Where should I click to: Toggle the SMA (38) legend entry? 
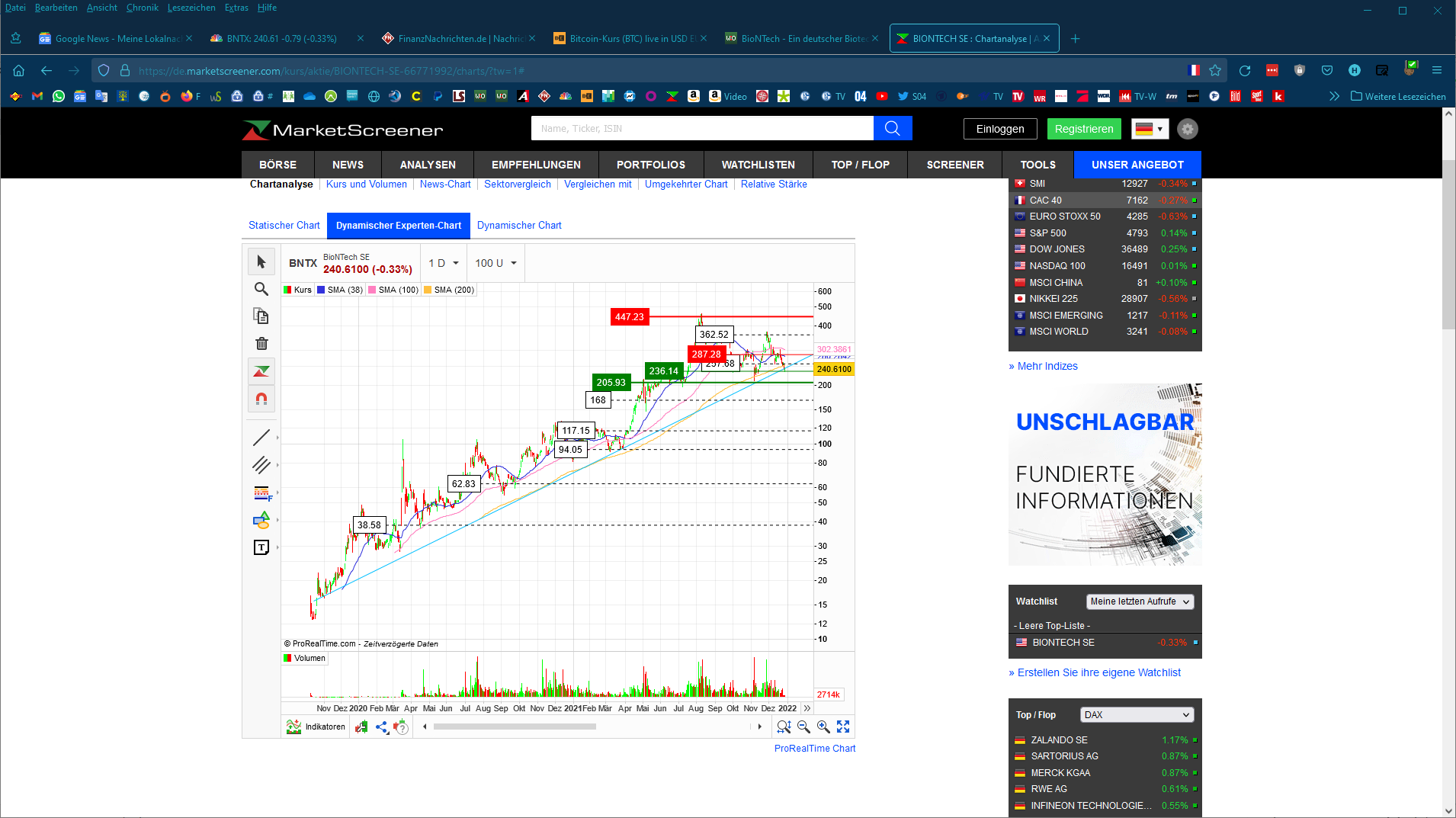340,290
